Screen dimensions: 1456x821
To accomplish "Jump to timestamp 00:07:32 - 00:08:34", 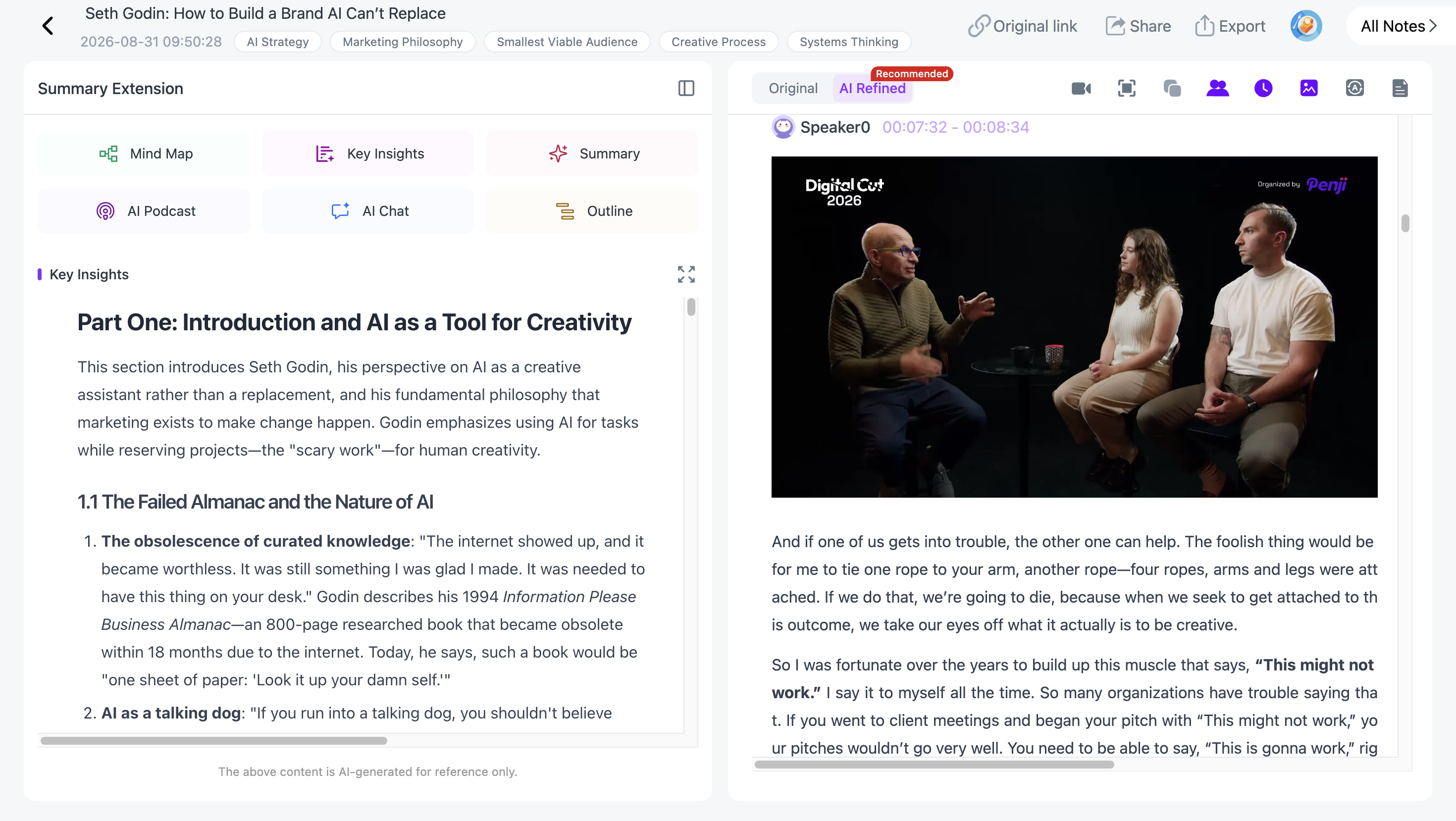I will (x=956, y=127).
